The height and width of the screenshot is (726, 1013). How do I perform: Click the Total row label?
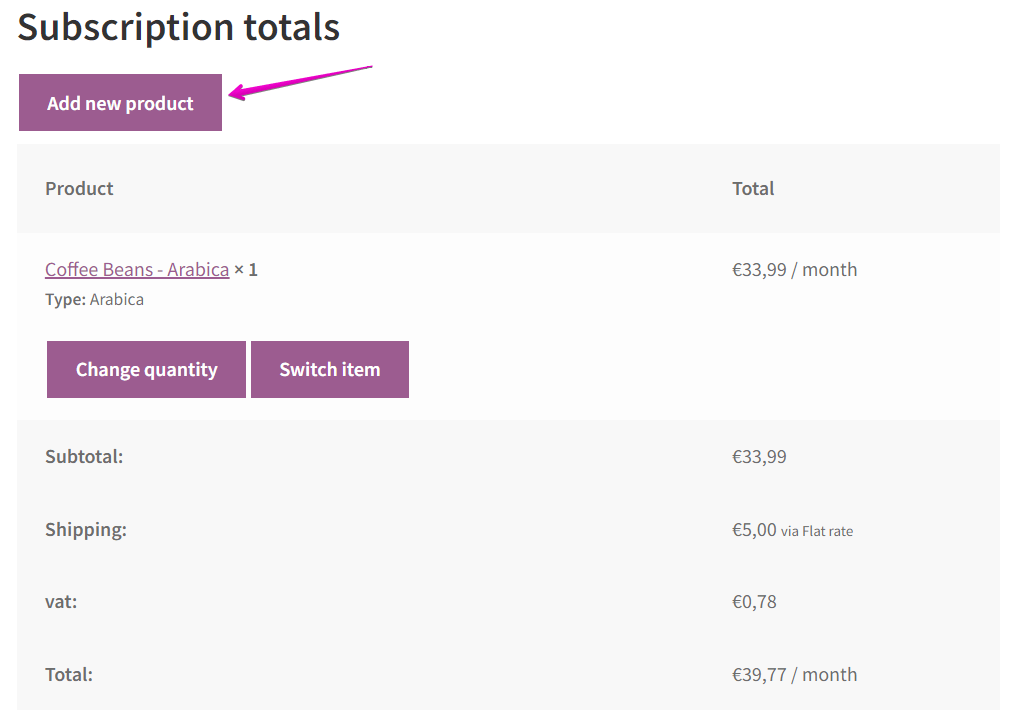pyautogui.click(x=68, y=674)
